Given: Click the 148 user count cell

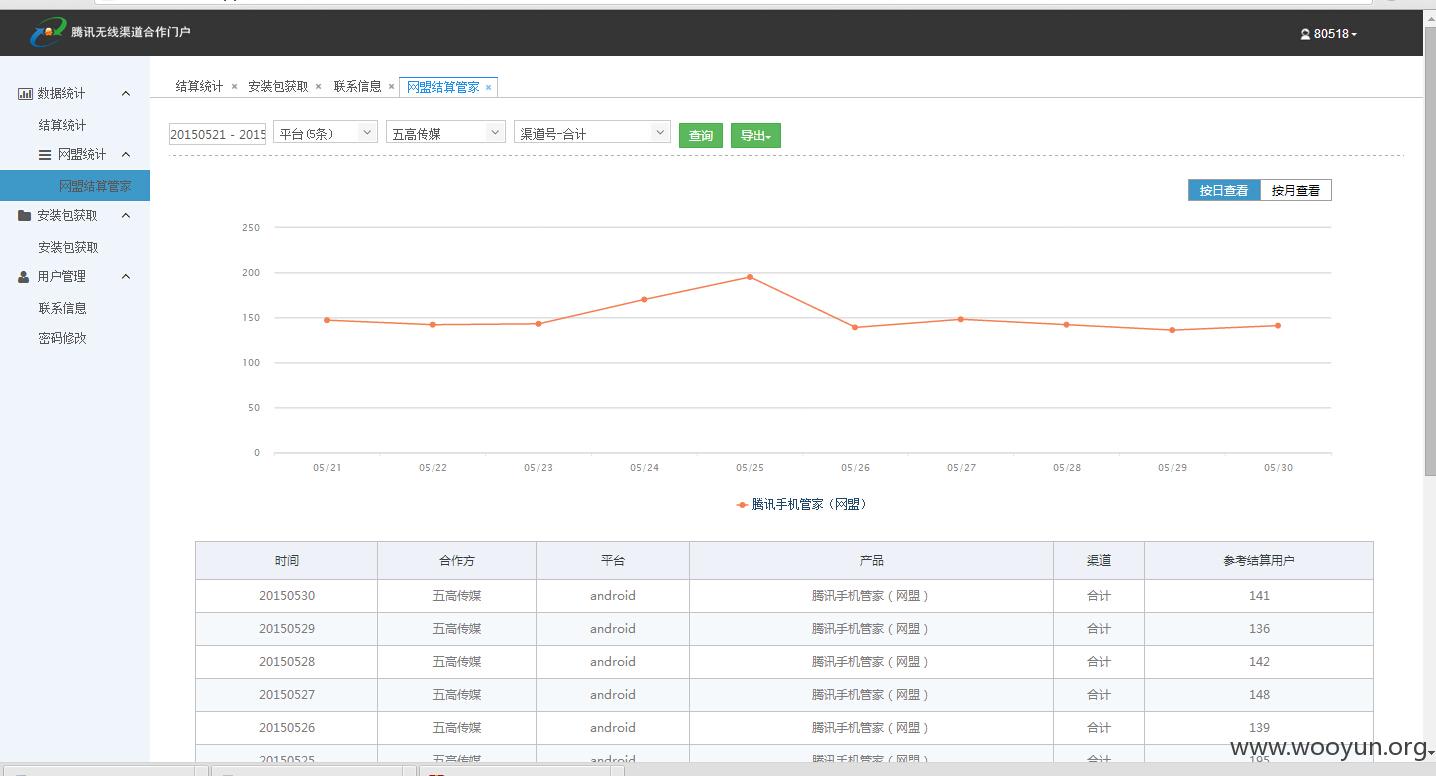Looking at the screenshot, I should coord(1259,695).
